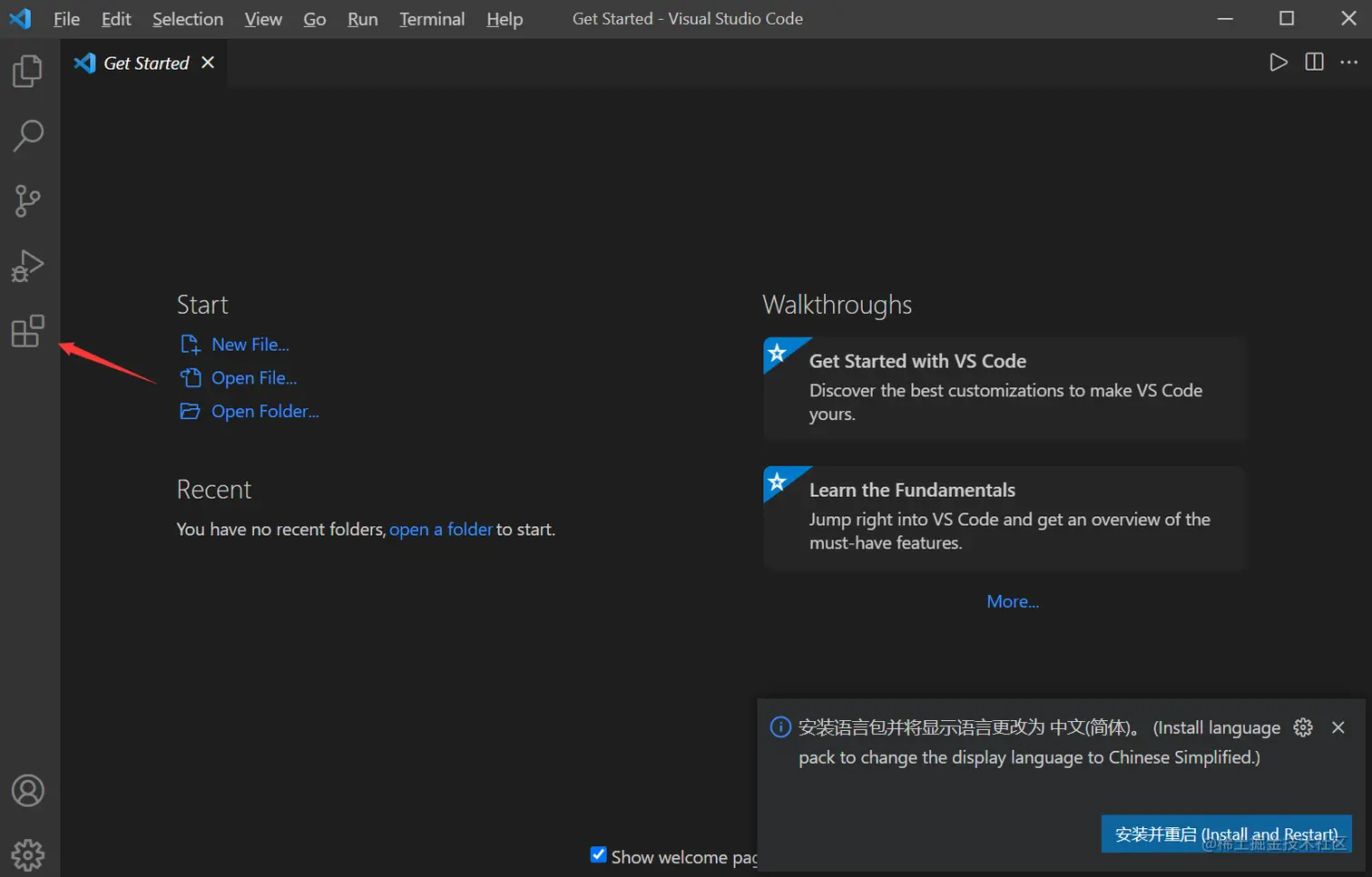
Task: Open the Help menu
Action: click(x=505, y=19)
